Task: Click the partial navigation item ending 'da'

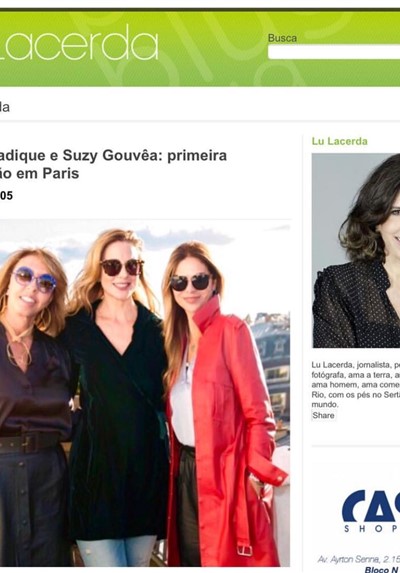Action: pyautogui.click(x=5, y=107)
